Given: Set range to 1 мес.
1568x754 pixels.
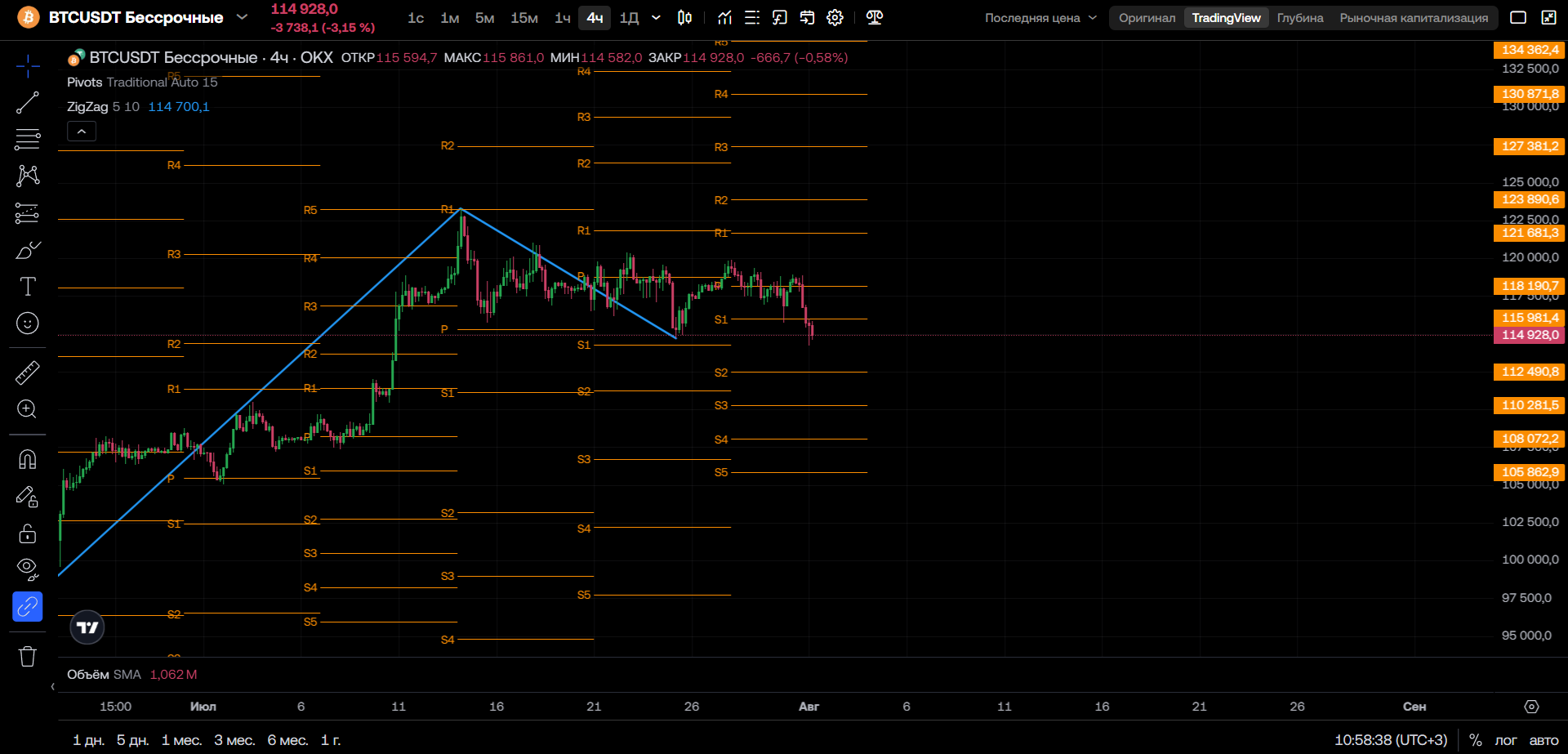Looking at the screenshot, I should coord(181,740).
